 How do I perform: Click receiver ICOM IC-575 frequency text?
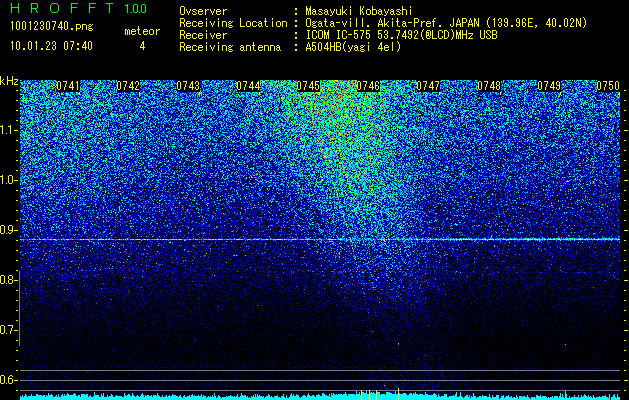click(x=401, y=35)
